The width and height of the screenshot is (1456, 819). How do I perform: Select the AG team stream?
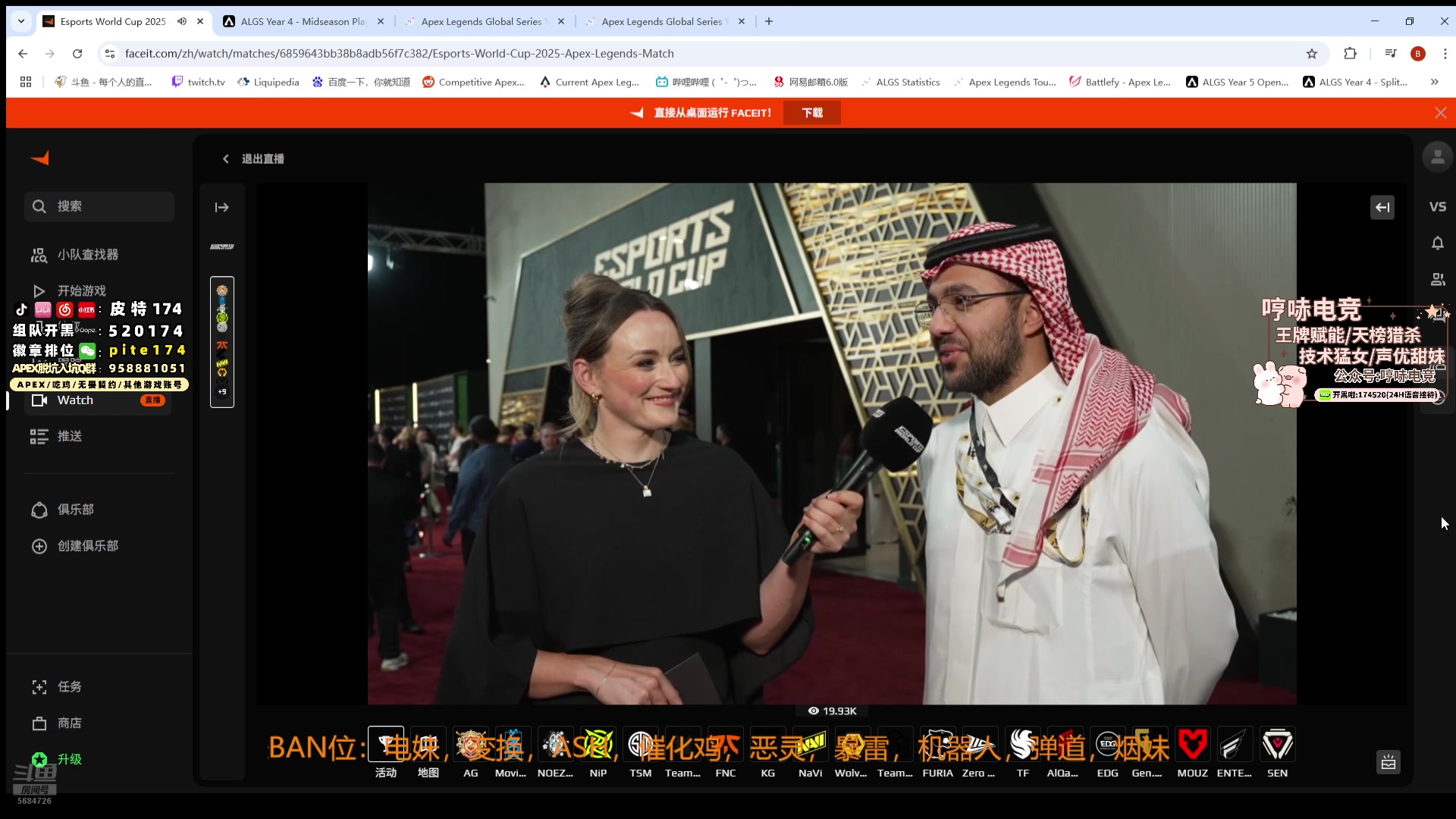[x=470, y=753]
